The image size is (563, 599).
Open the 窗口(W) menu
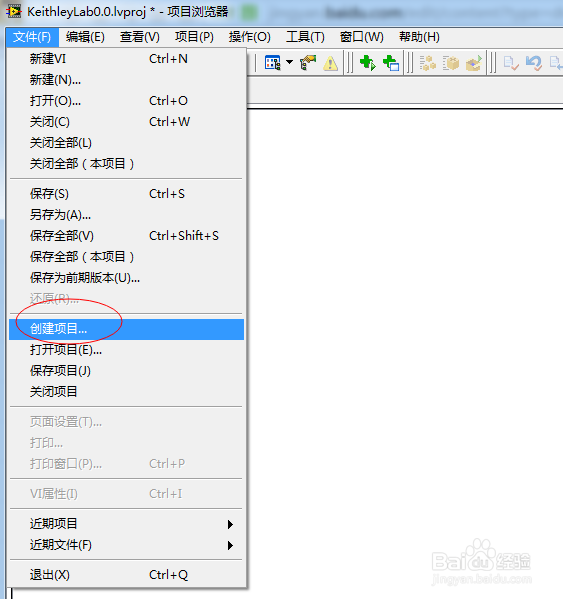[x=361, y=37]
